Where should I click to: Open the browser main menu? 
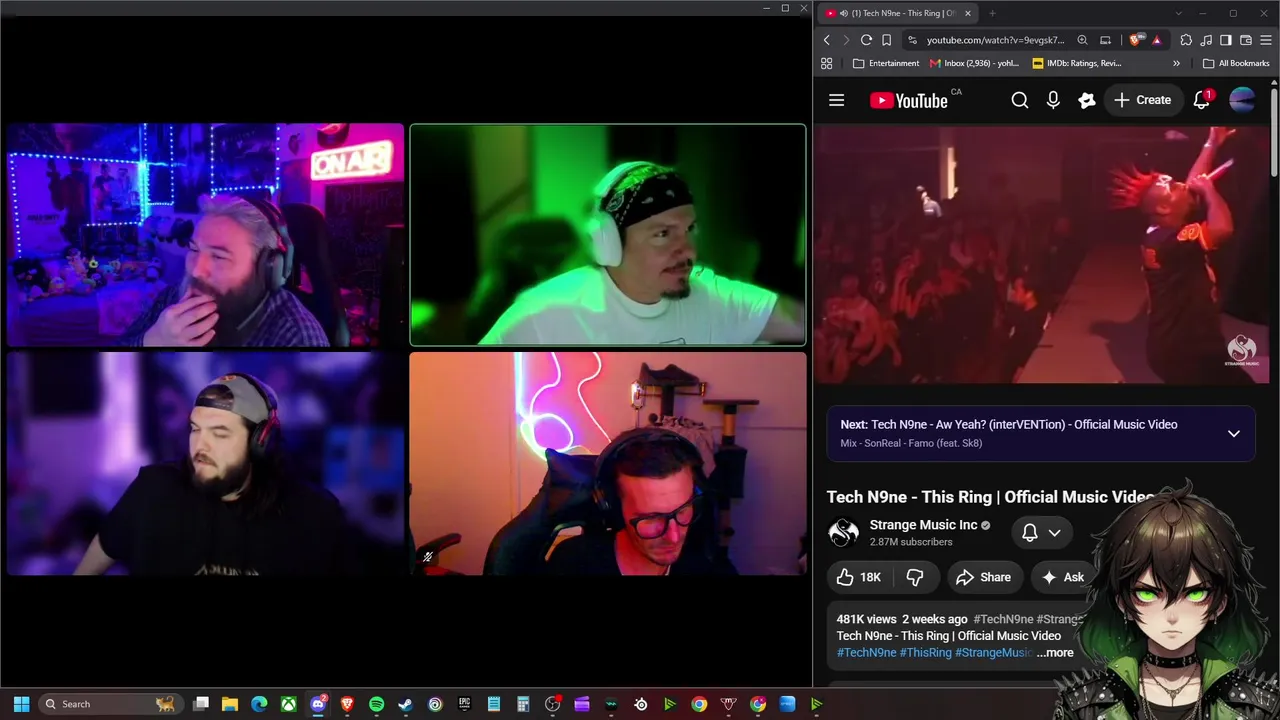[1266, 40]
